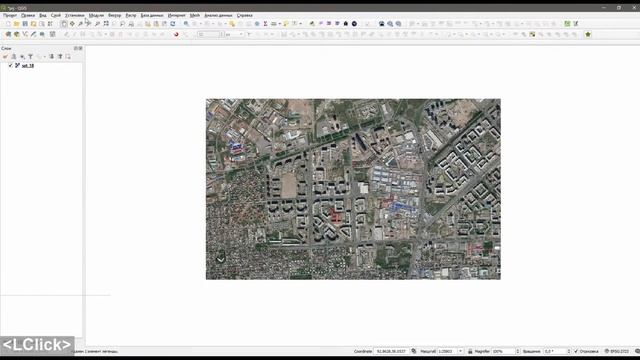Open the Scale (Масштаб) dropdown arrow

[x=460, y=351]
